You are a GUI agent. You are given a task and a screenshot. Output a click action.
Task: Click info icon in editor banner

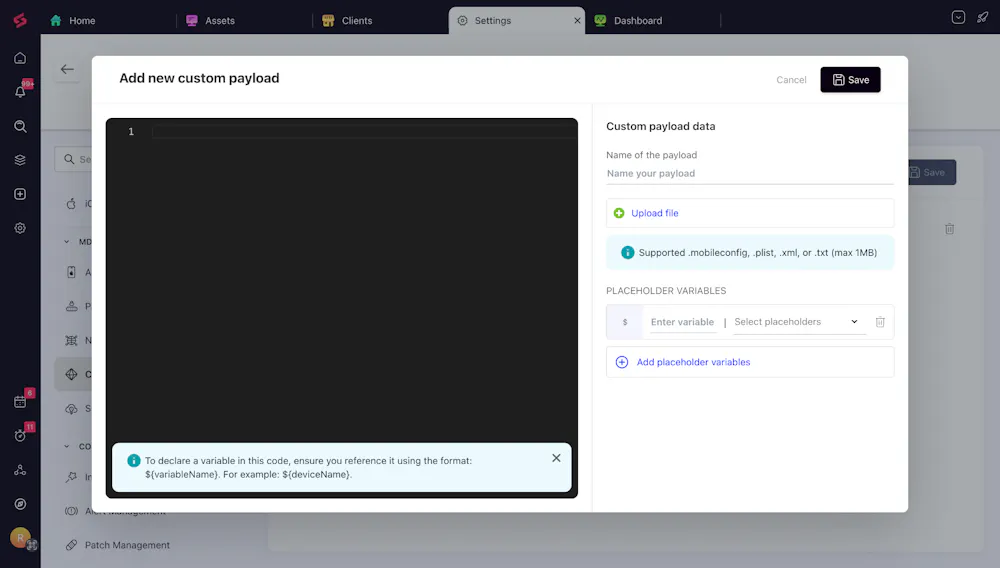click(133, 460)
